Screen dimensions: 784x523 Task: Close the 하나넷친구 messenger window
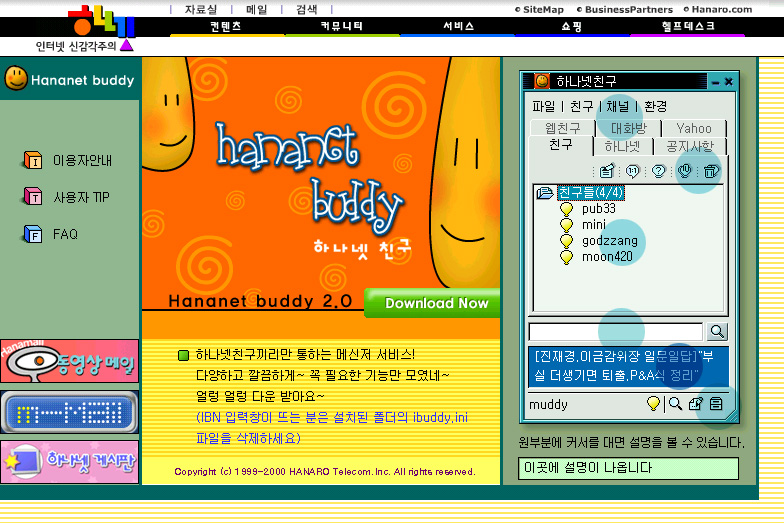point(729,82)
